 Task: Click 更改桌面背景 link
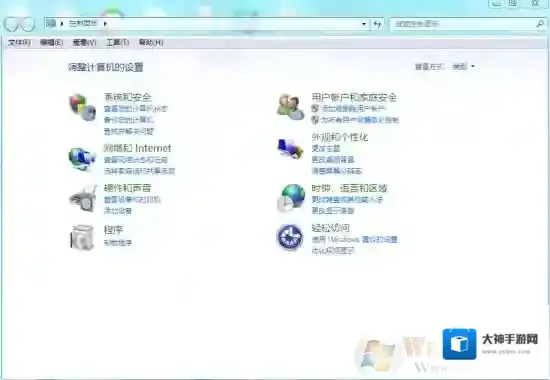pyautogui.click(x=333, y=160)
